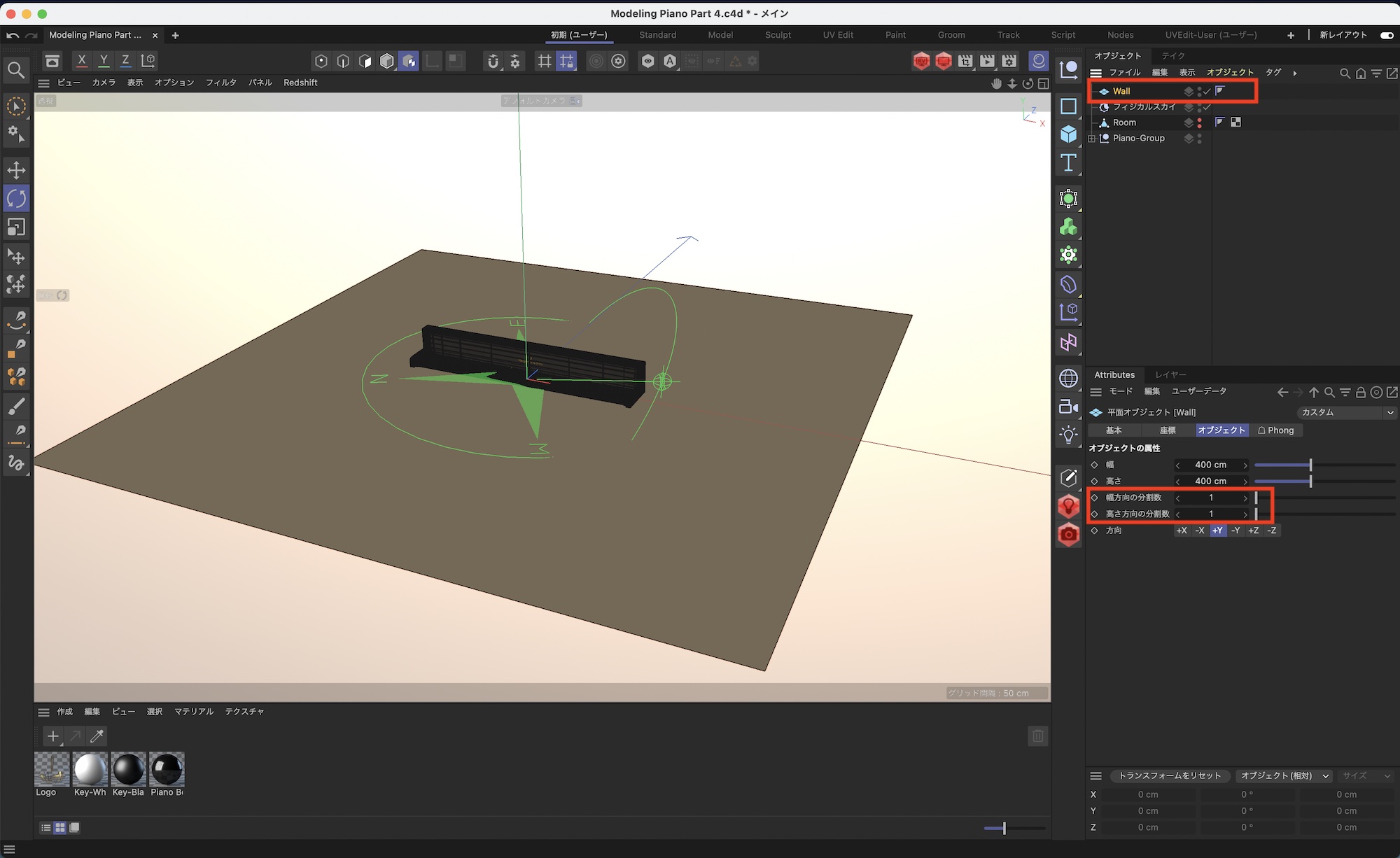
Task: Toggle X axis lock in toolbar
Action: pyautogui.click(x=82, y=61)
